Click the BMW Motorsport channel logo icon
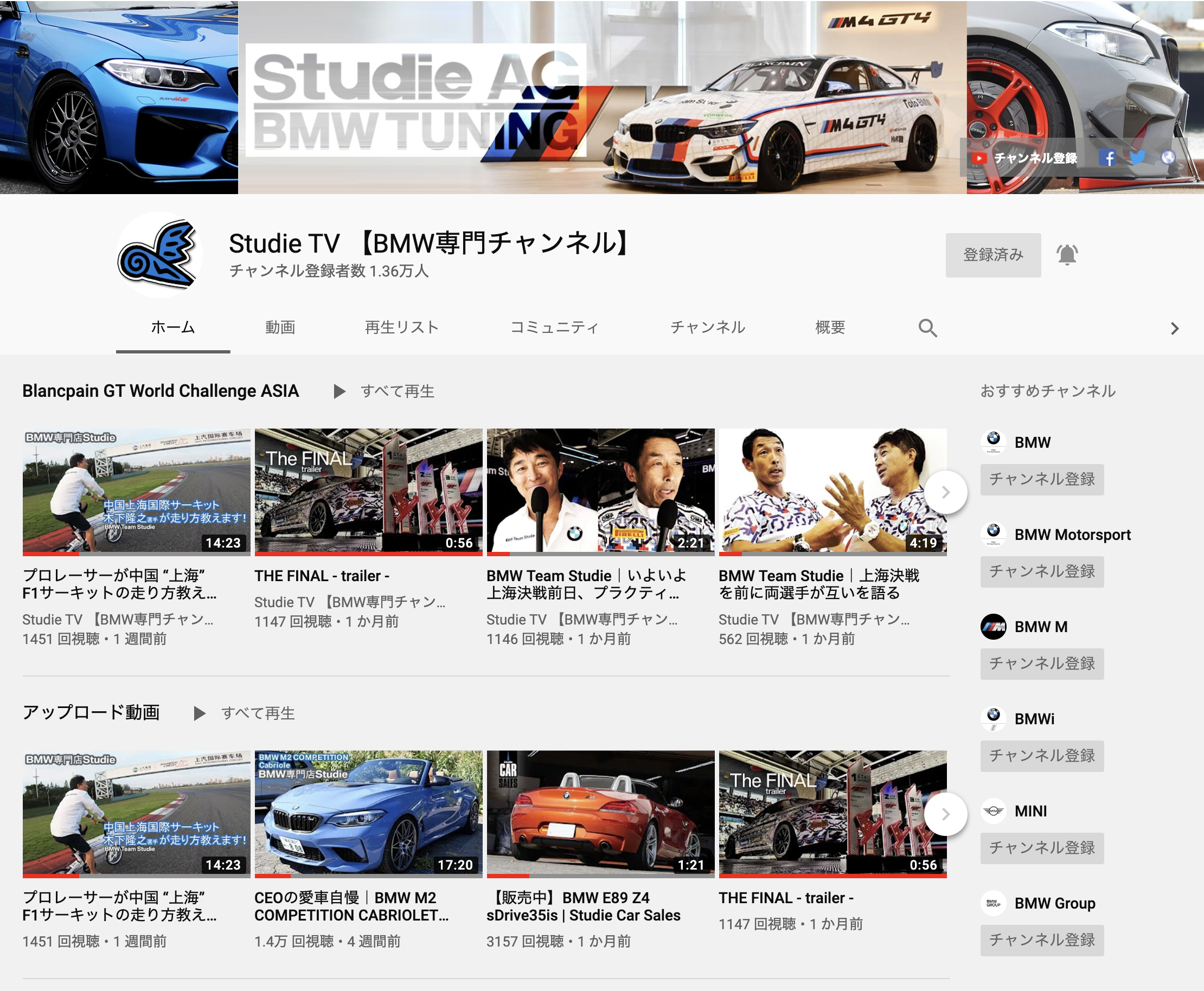The image size is (1204, 991). point(993,535)
